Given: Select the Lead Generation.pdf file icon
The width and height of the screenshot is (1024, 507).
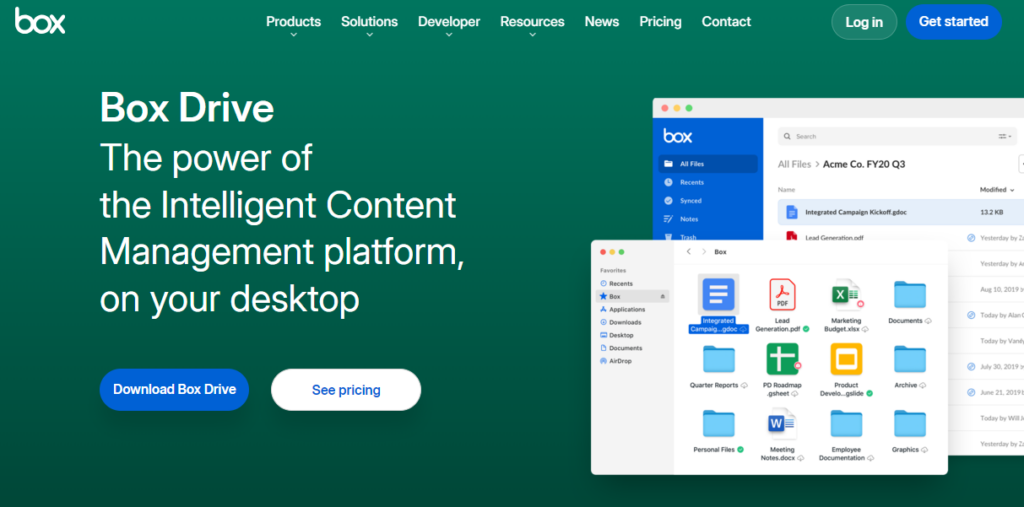Looking at the screenshot, I should [782, 295].
